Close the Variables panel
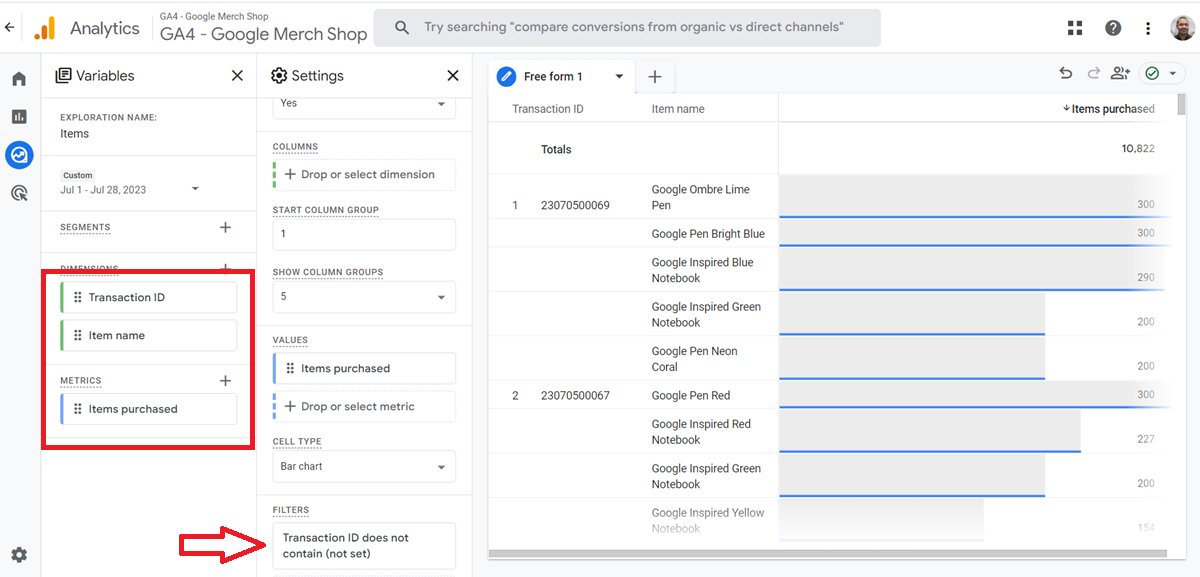This screenshot has height=577, width=1200. click(237, 76)
